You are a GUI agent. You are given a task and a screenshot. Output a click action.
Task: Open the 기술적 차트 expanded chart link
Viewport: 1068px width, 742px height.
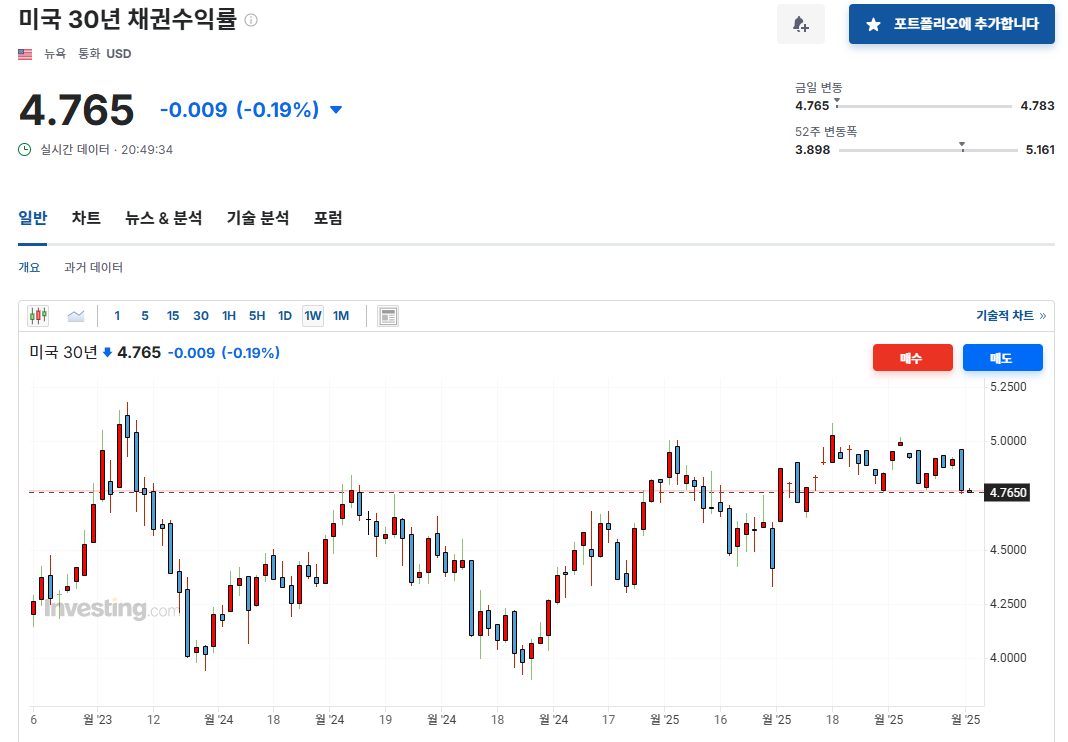[x=1010, y=316]
